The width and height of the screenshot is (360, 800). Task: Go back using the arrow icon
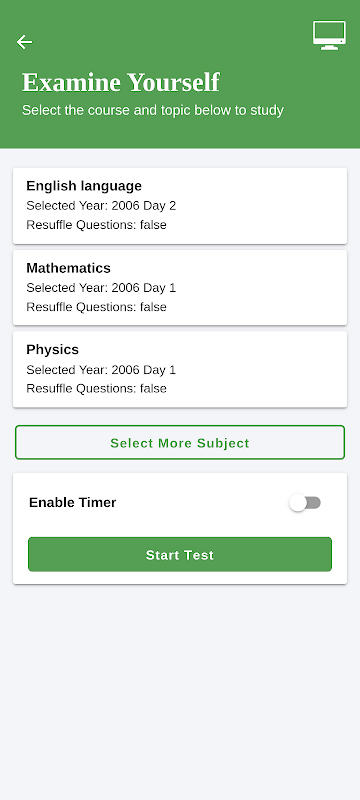[x=24, y=42]
